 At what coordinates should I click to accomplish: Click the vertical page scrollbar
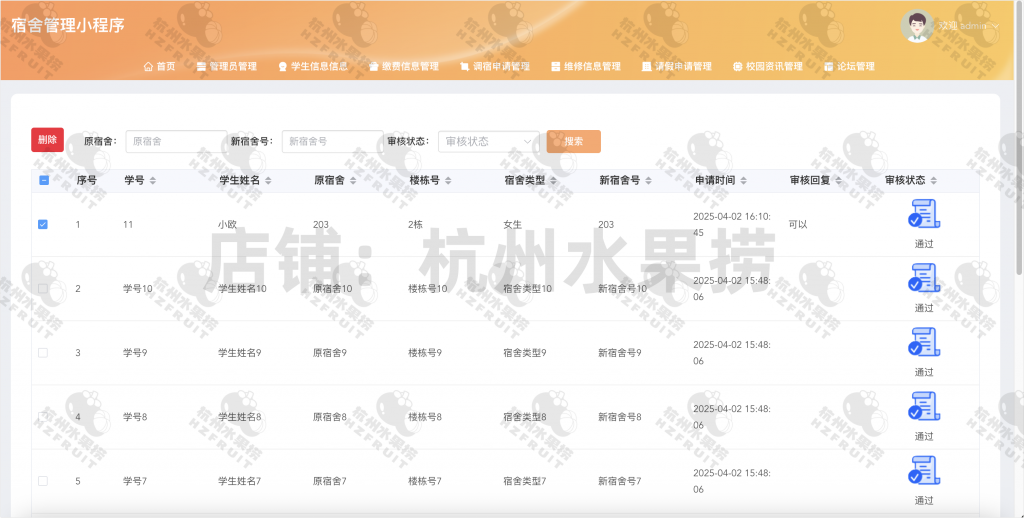pyautogui.click(x=1020, y=137)
